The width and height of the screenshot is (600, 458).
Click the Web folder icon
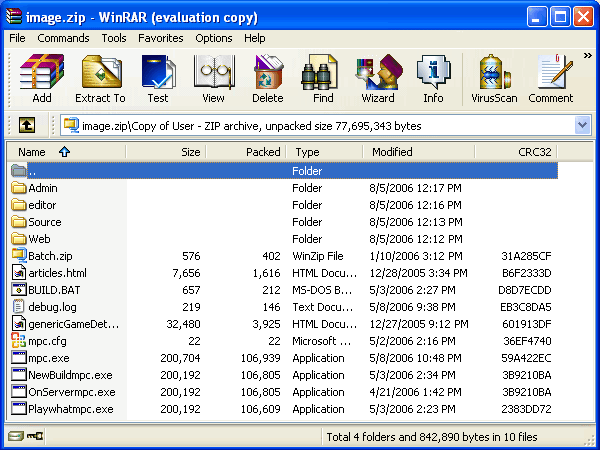18,239
